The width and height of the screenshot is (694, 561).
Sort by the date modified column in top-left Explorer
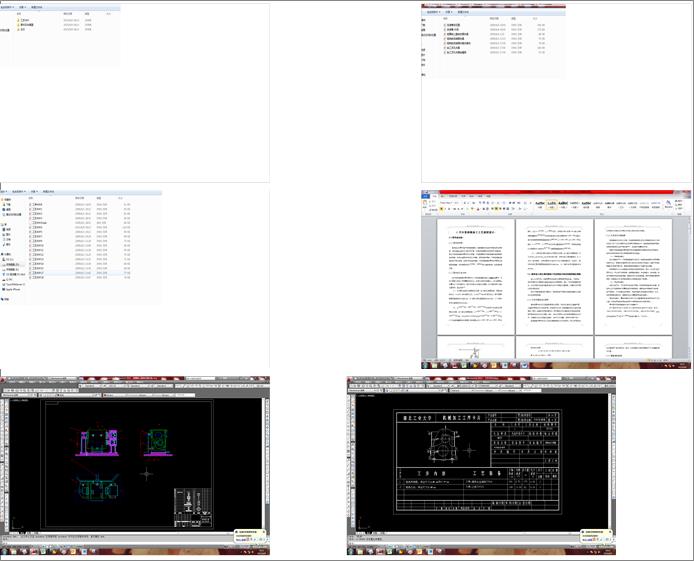click(x=68, y=14)
